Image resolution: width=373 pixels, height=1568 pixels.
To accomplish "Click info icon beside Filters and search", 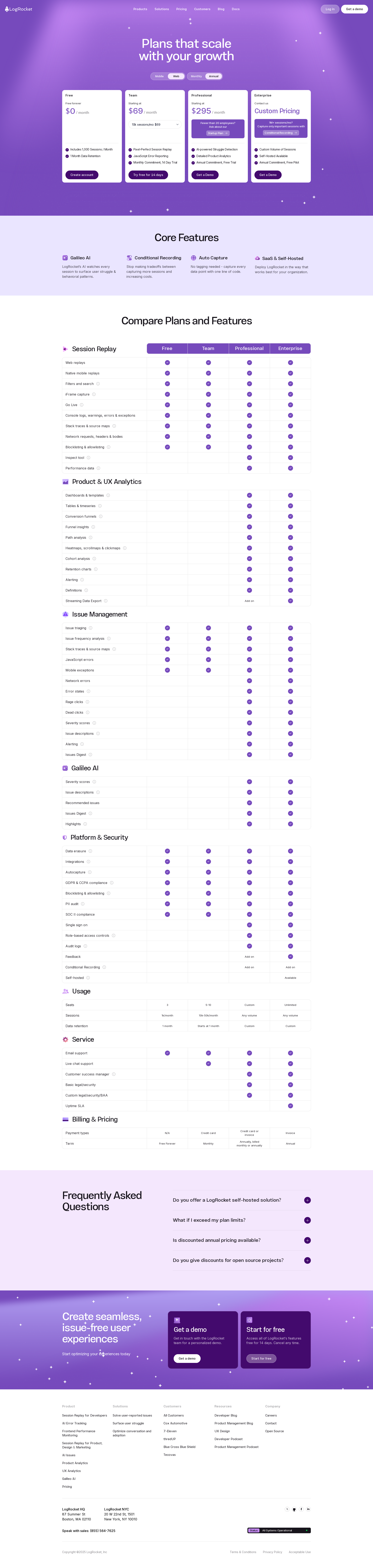I will tap(98, 384).
